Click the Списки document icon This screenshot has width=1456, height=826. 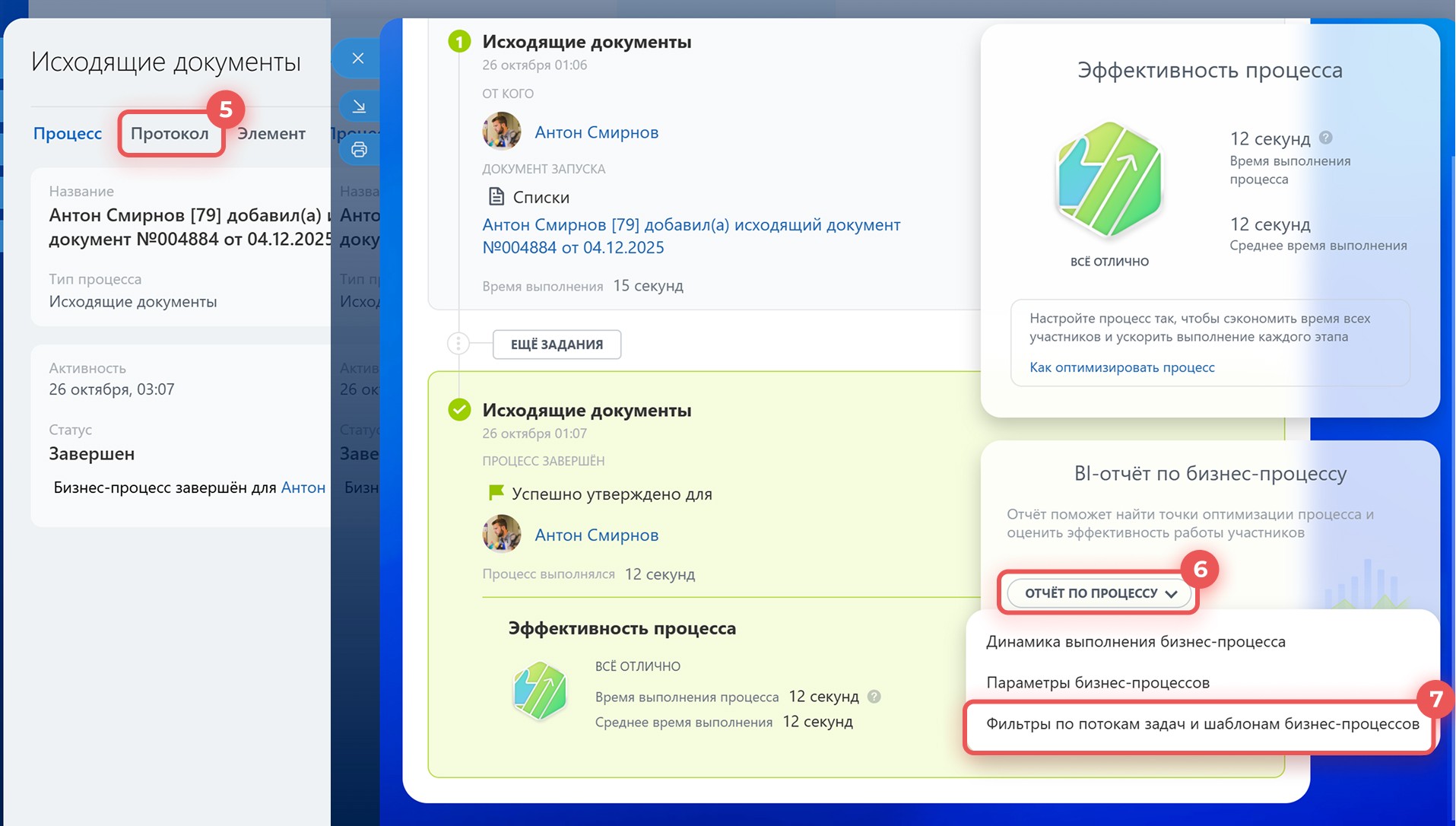[496, 197]
